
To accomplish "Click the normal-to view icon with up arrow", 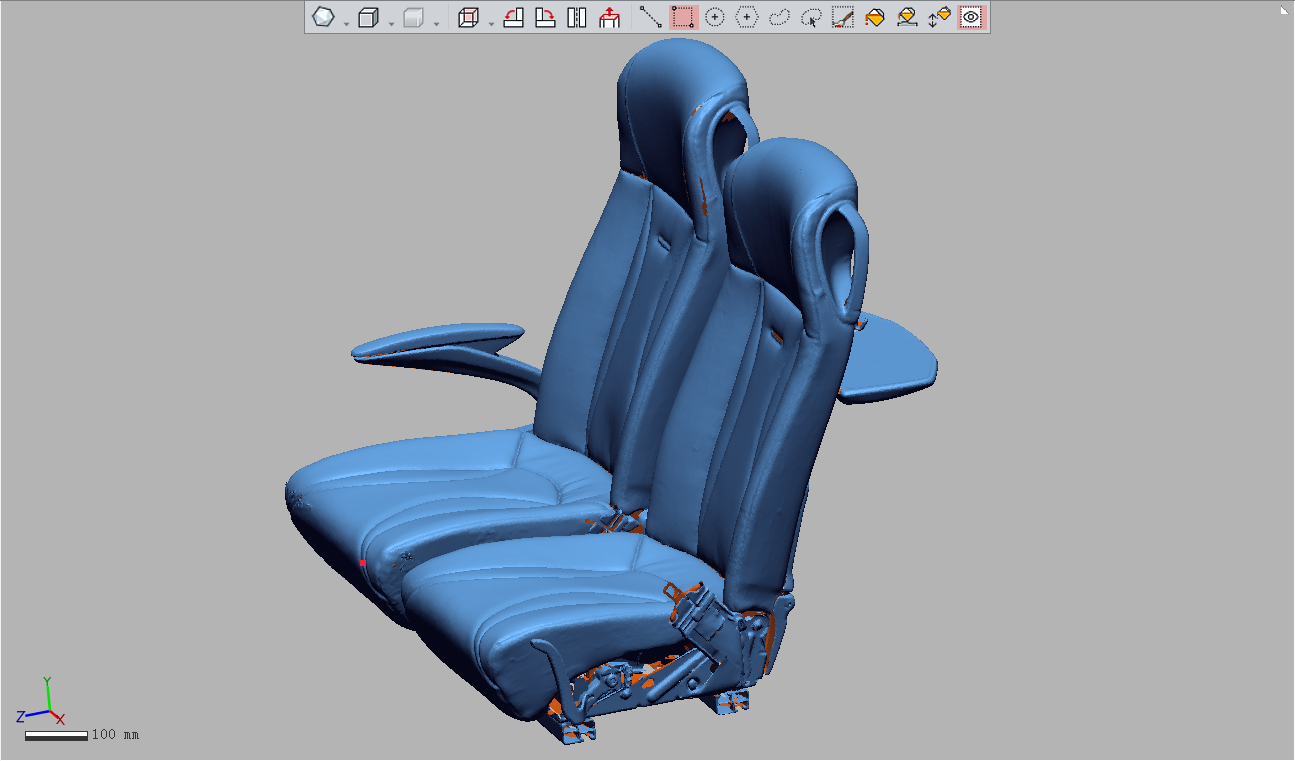I will (609, 17).
